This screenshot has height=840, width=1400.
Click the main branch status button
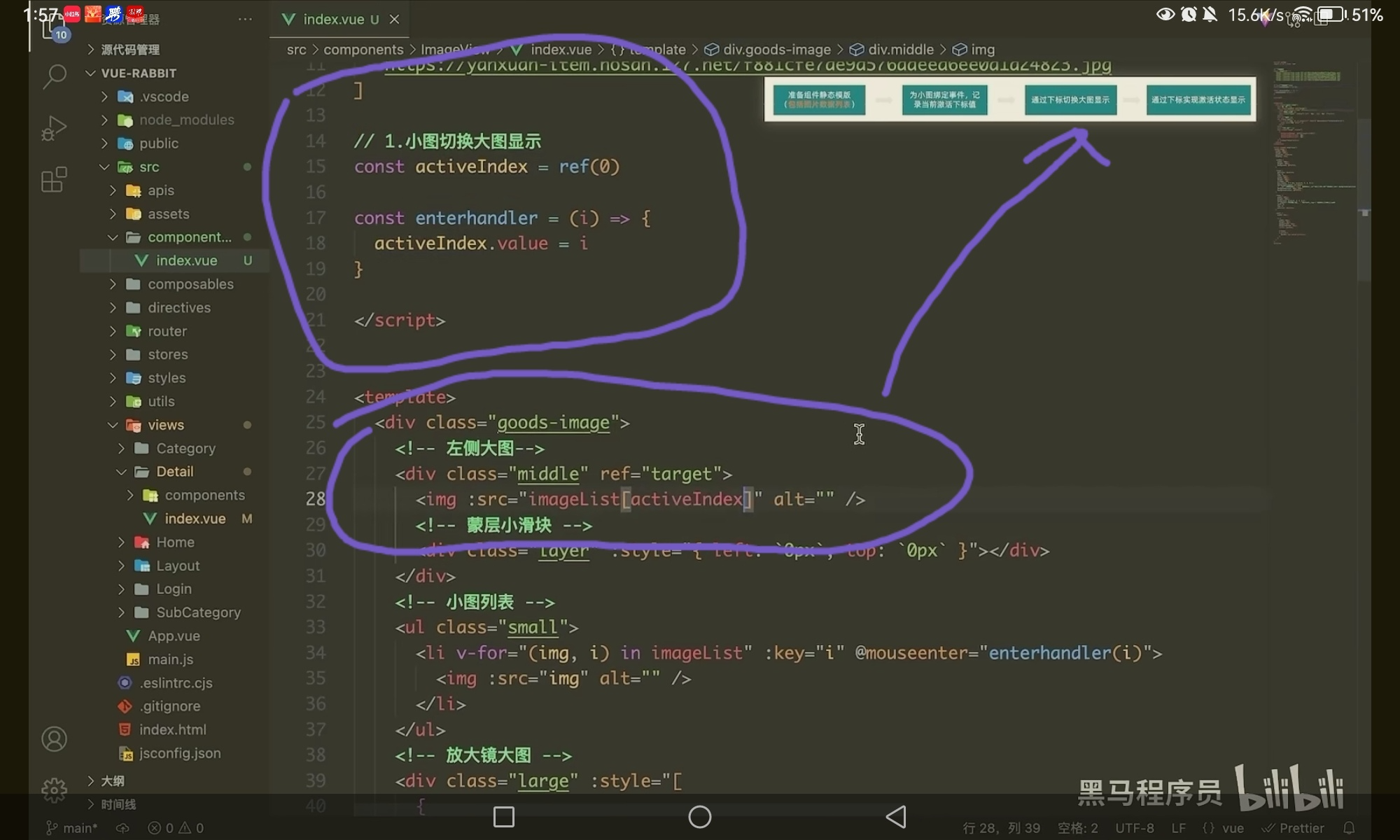coord(73,828)
